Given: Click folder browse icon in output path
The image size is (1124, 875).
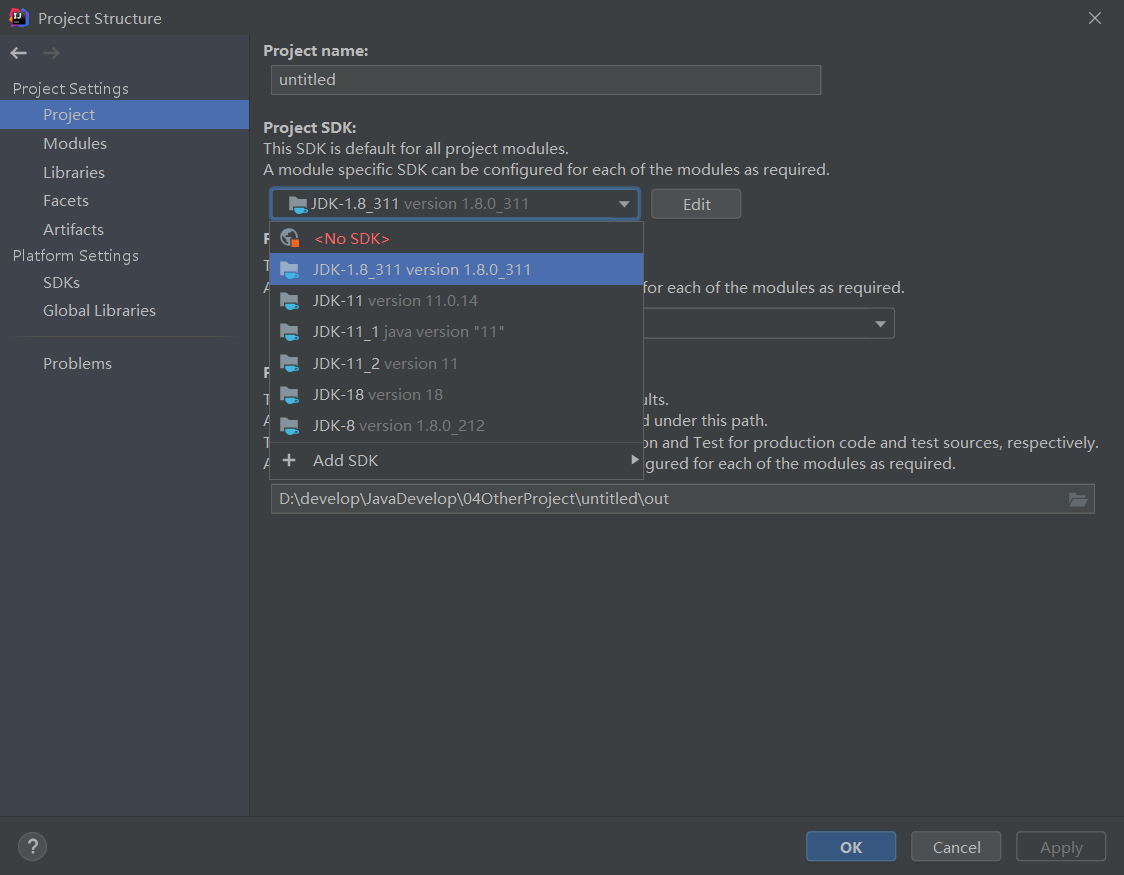Looking at the screenshot, I should (x=1078, y=499).
